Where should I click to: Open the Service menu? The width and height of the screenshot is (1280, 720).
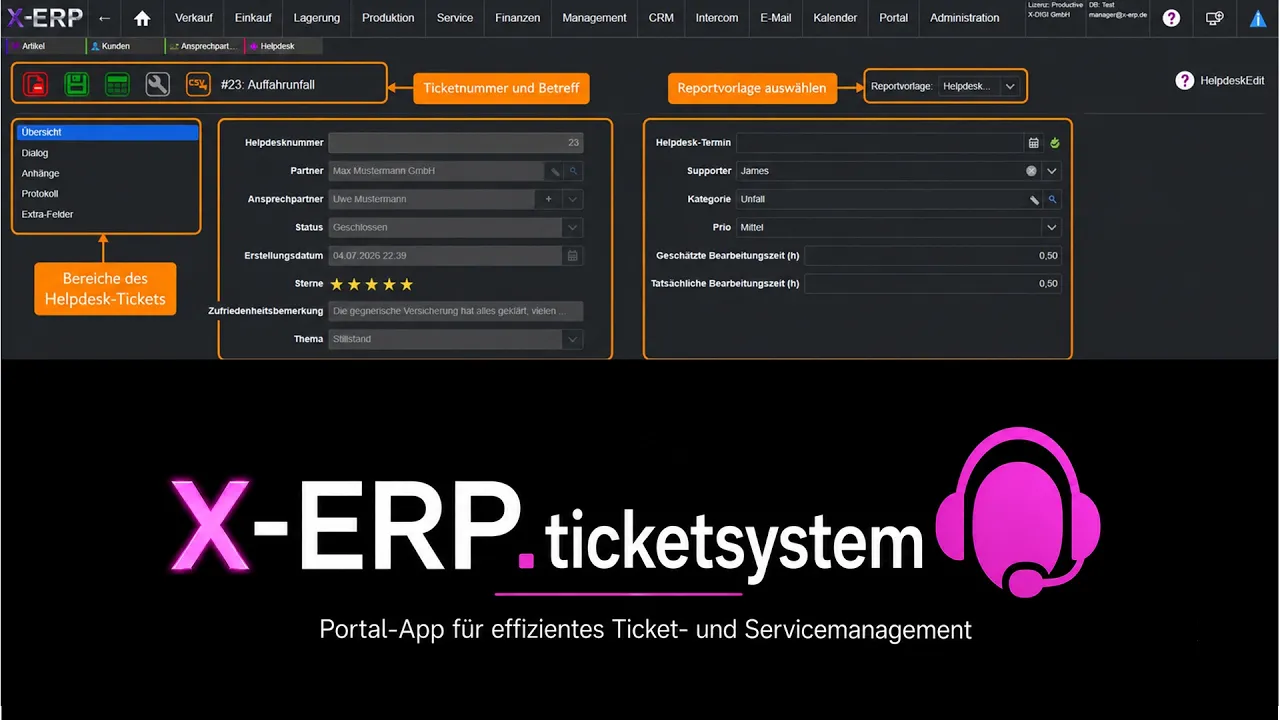[455, 18]
